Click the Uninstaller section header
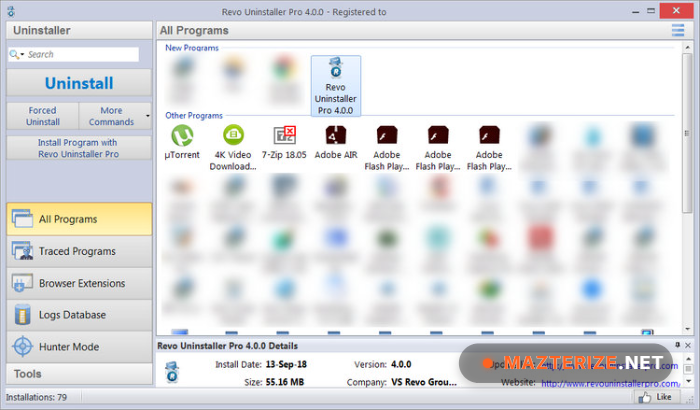 (x=79, y=30)
